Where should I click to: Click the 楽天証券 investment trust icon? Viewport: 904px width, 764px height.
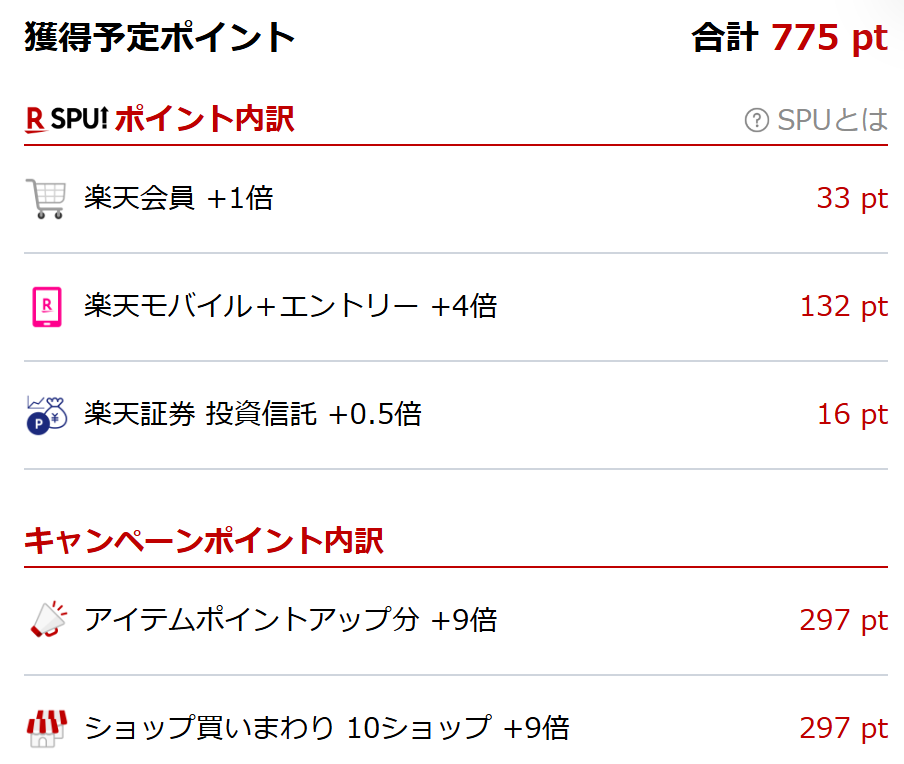point(46,415)
